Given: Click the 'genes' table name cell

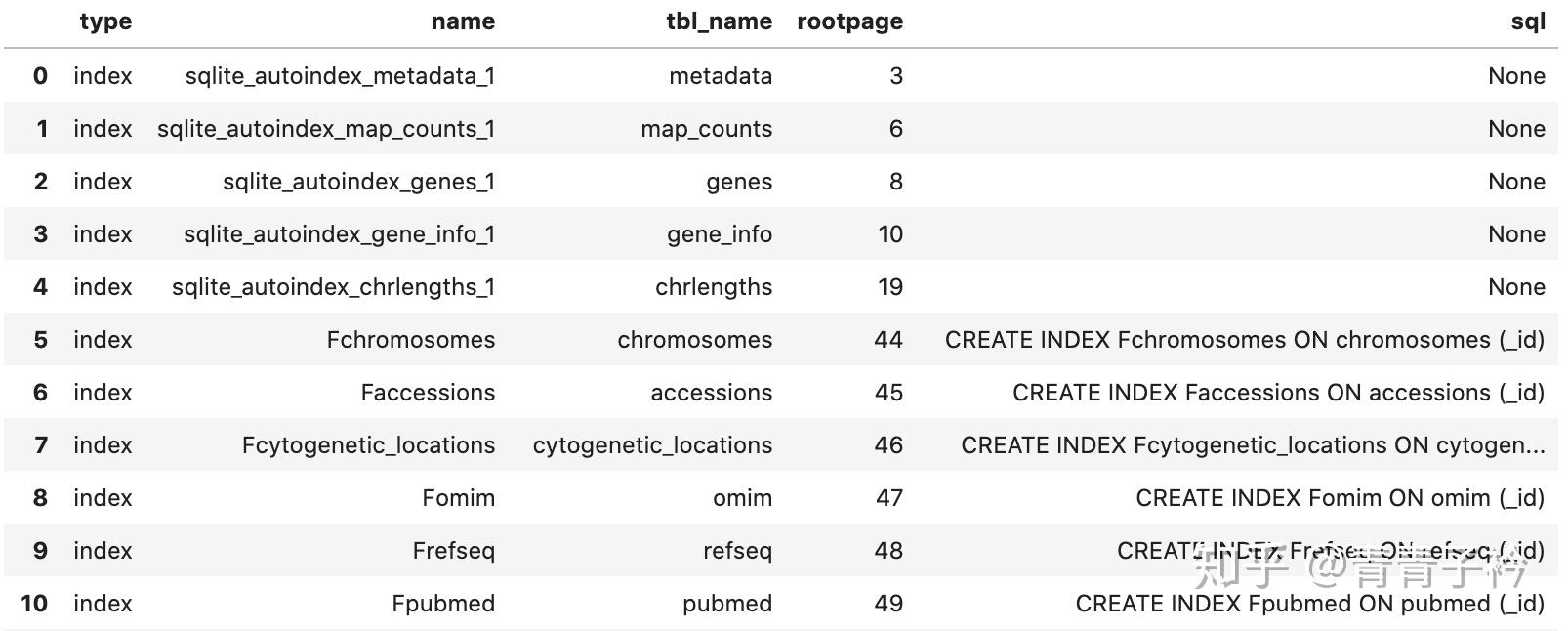Looking at the screenshot, I should click(739, 182).
